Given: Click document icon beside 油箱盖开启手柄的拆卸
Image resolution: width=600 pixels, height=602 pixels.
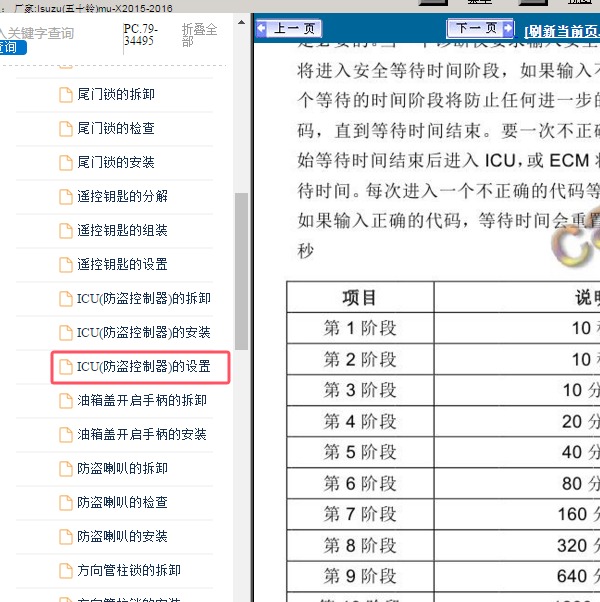Looking at the screenshot, I should click(x=66, y=401).
